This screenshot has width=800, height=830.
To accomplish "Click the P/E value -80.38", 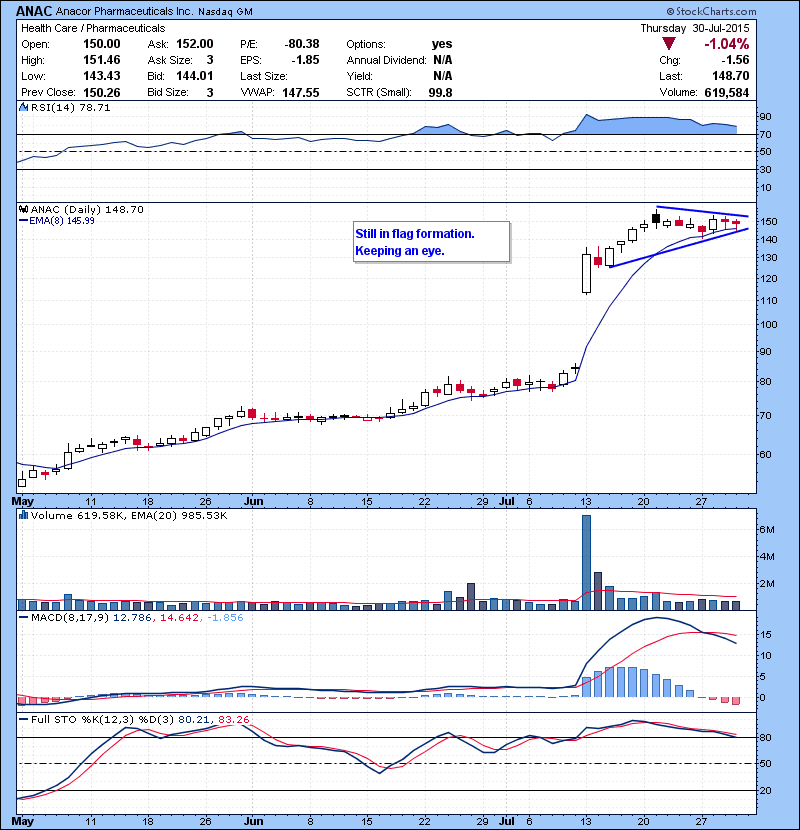I will (x=302, y=44).
